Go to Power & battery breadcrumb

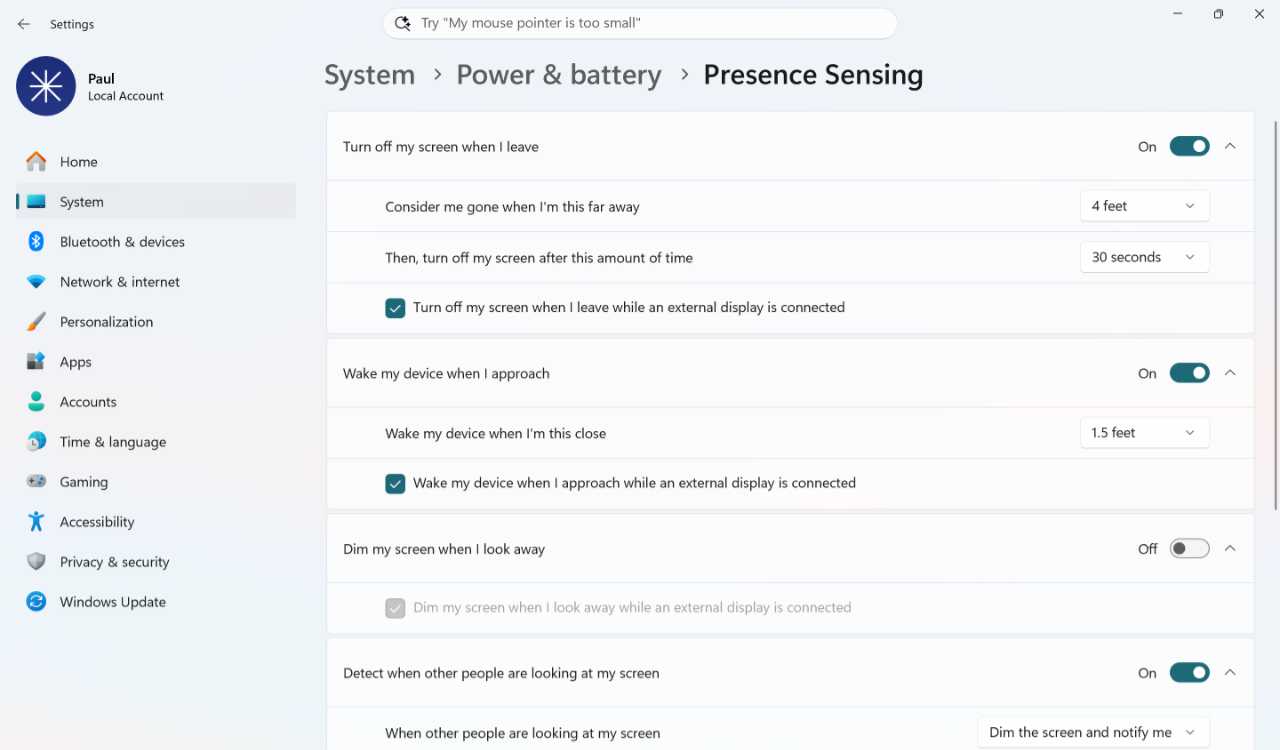pyautogui.click(x=559, y=75)
